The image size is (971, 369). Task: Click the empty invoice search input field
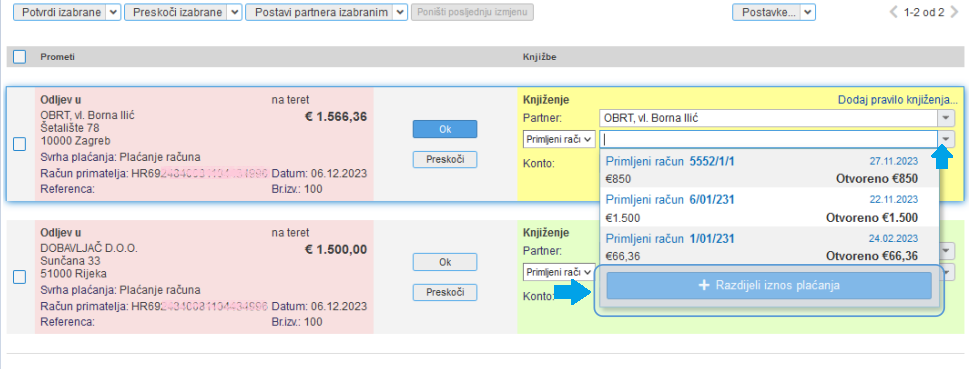(769, 139)
